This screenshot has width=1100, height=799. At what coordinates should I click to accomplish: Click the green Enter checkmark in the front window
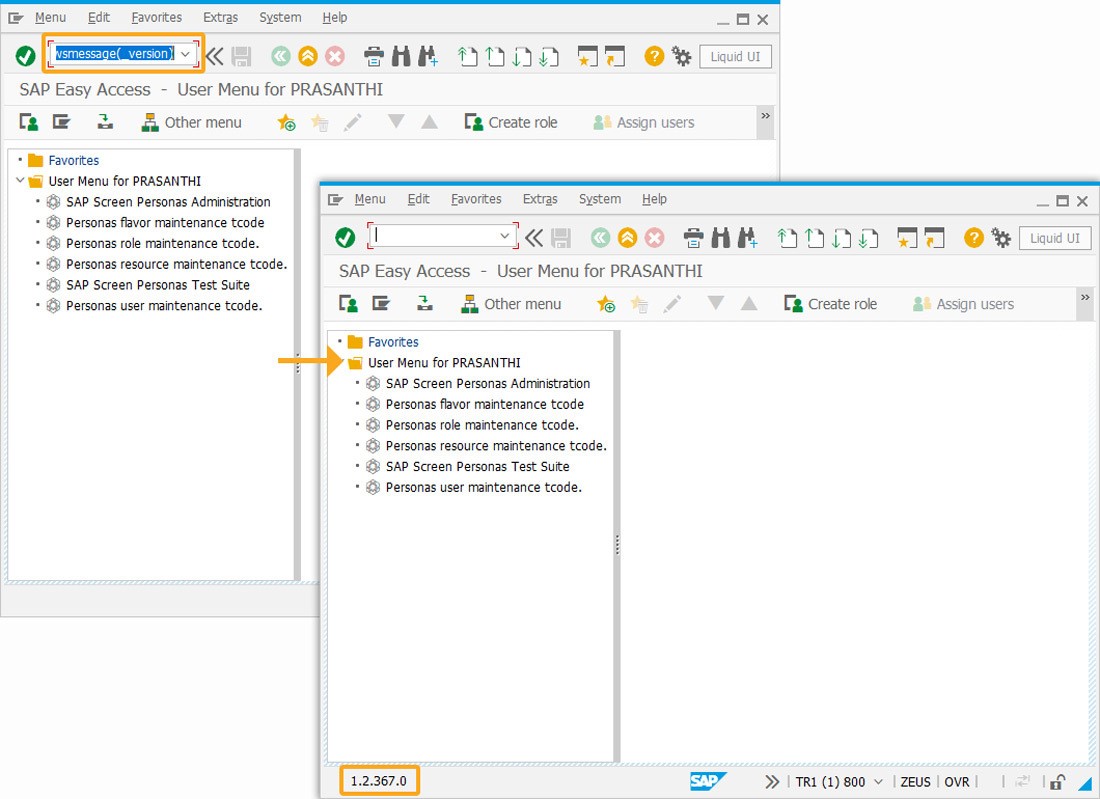[x=345, y=238]
